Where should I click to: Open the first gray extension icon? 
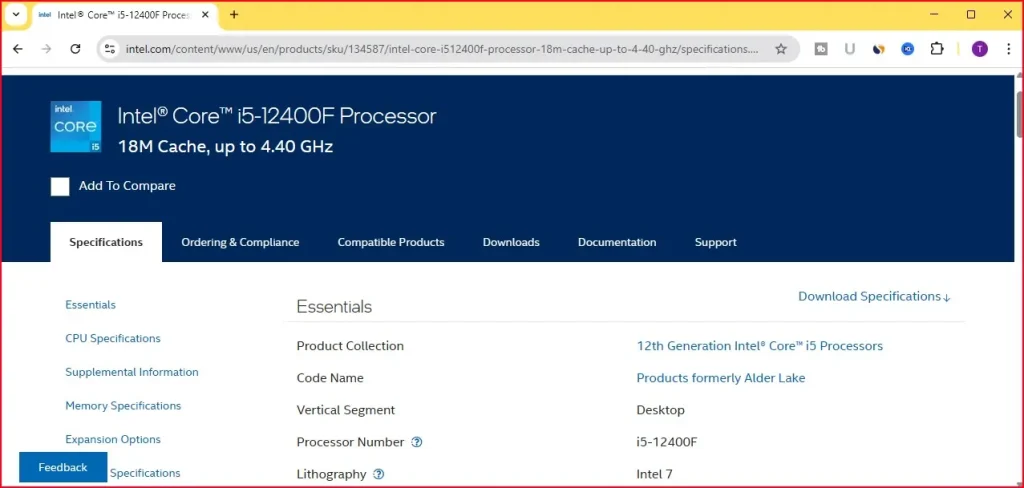point(821,49)
